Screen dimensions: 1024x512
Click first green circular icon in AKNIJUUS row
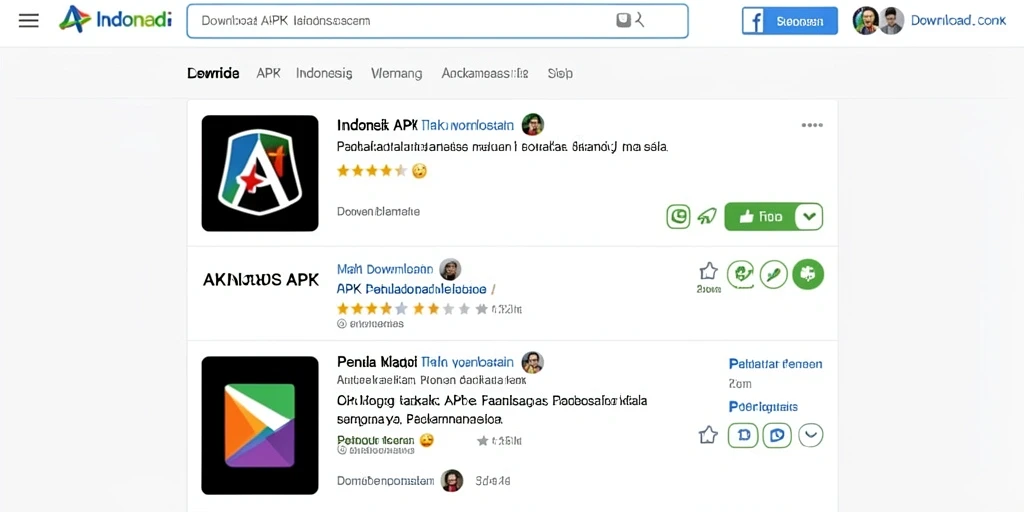pos(741,274)
